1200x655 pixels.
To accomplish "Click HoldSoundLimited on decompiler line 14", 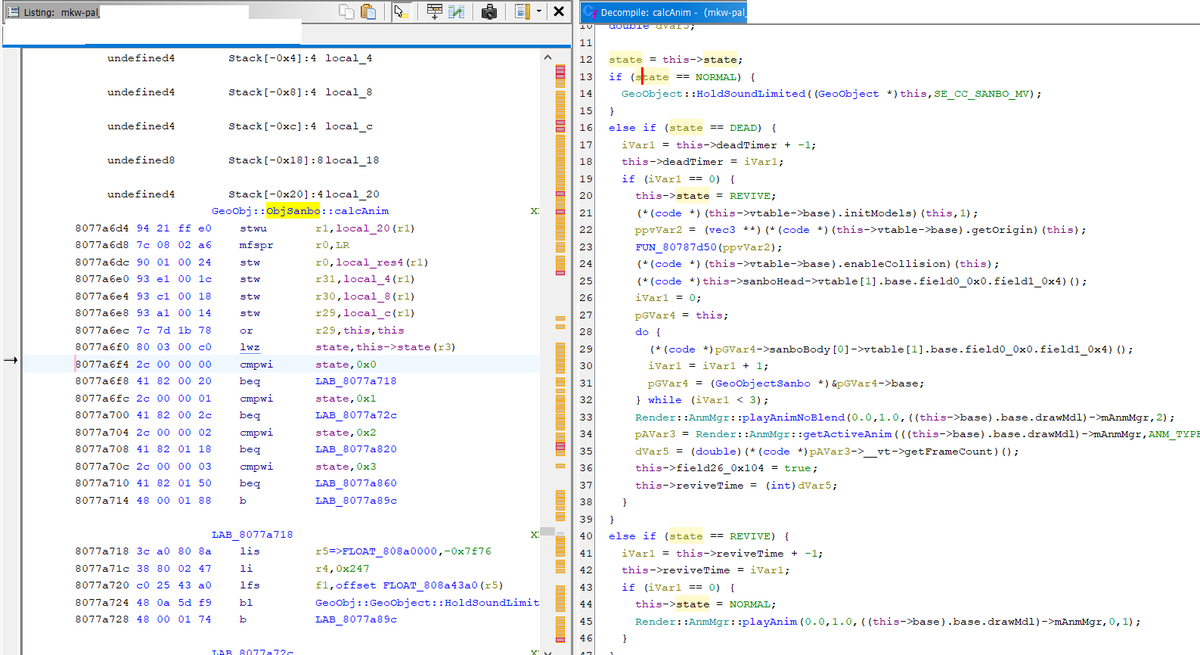I will coord(750,94).
